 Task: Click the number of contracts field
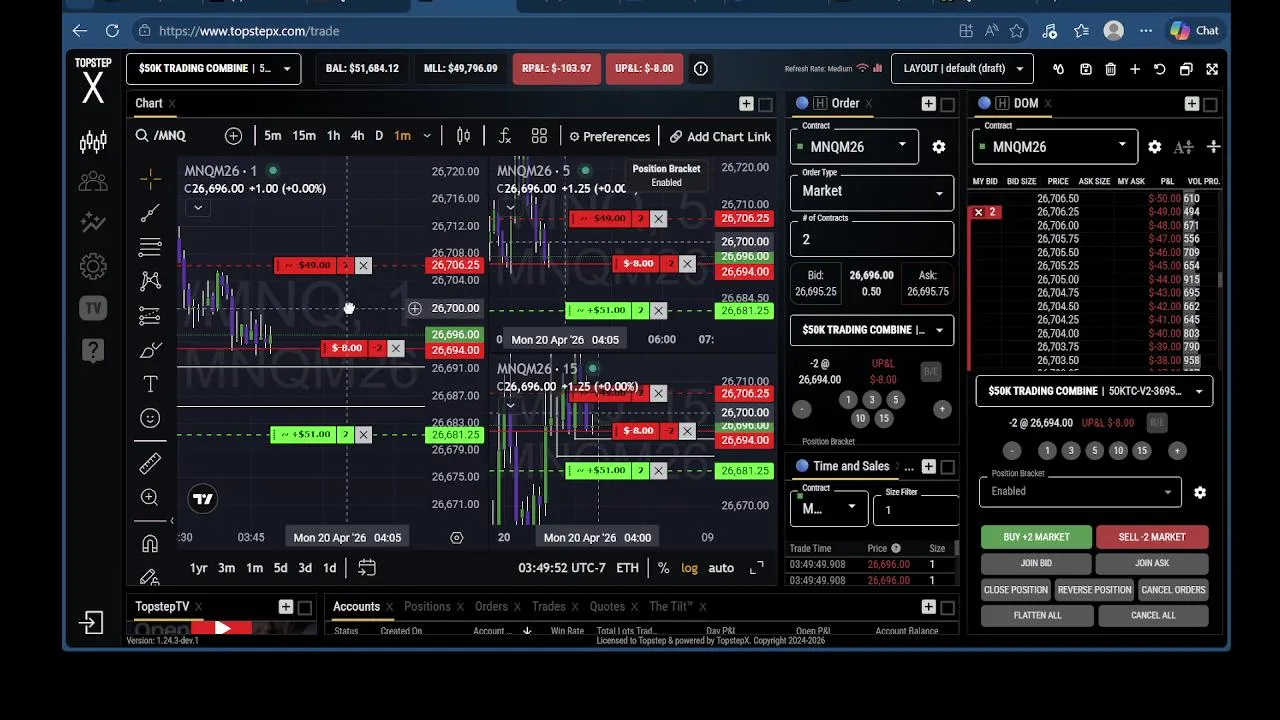(x=872, y=239)
